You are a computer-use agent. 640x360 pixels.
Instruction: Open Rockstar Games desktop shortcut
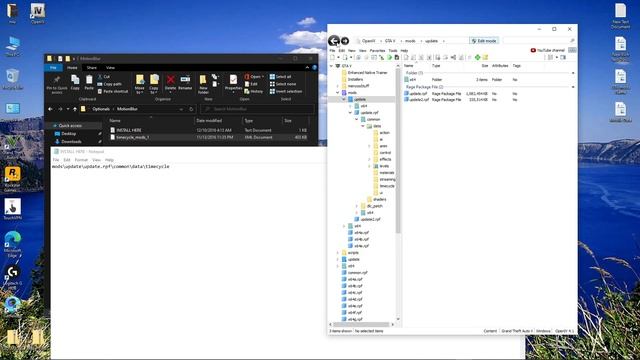(12, 179)
